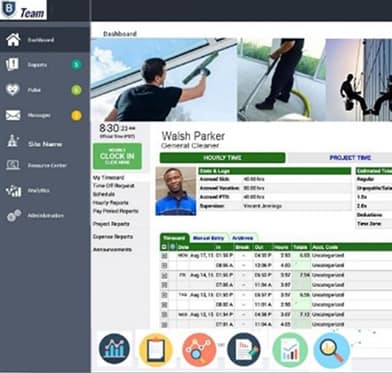Click the window cleaner banner image
Viewport: 392px width, 373px height.
(x=164, y=80)
